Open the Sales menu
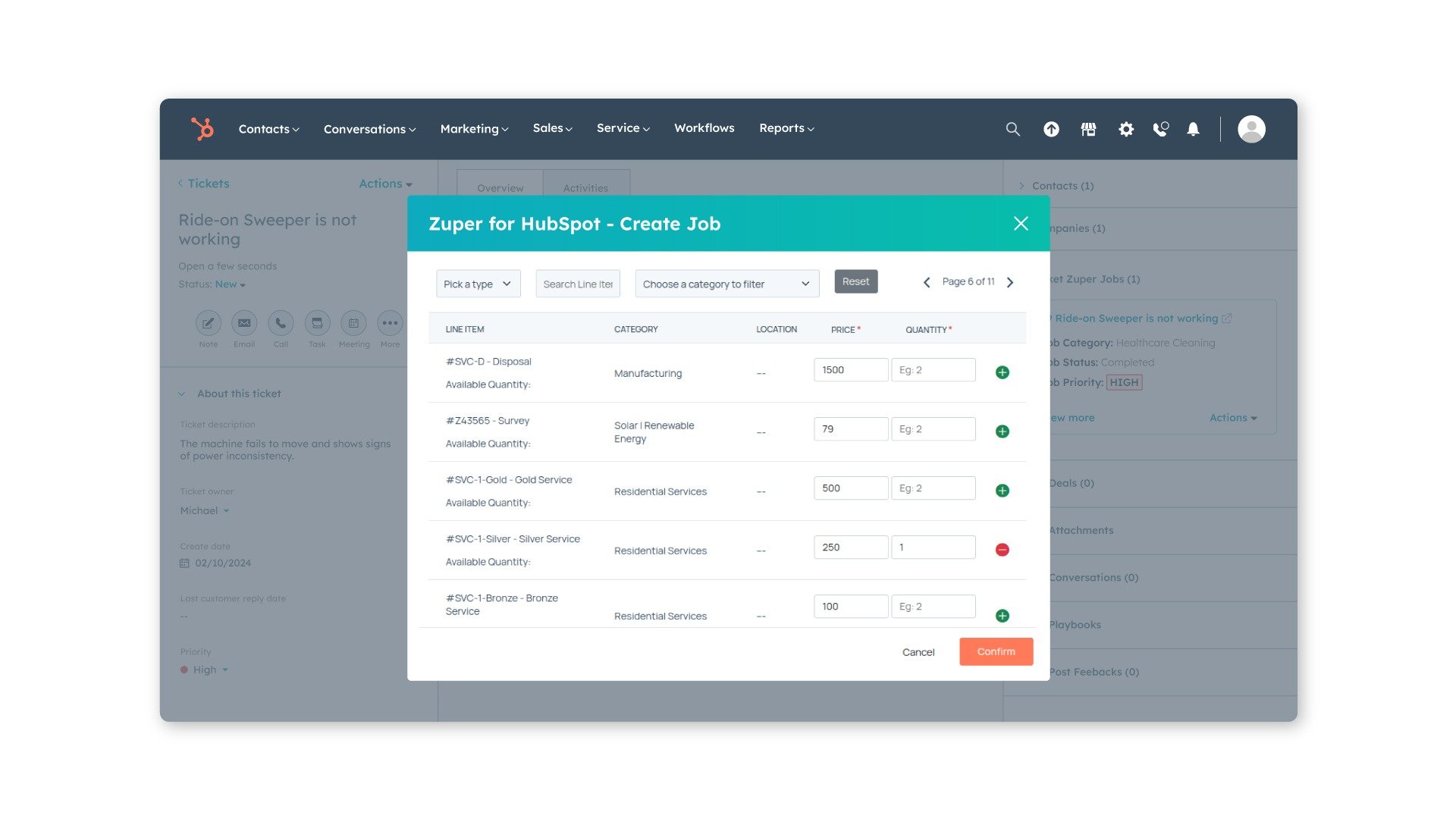This screenshot has width=1456, height=819. click(552, 128)
